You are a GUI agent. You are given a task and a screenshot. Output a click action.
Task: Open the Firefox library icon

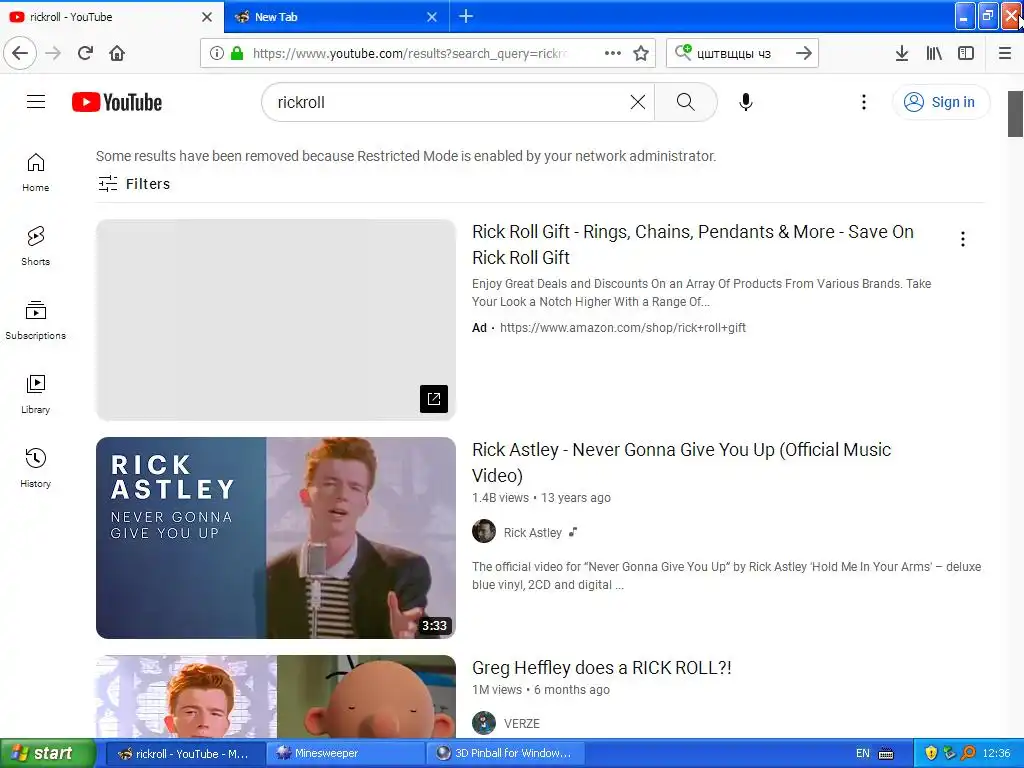934,53
